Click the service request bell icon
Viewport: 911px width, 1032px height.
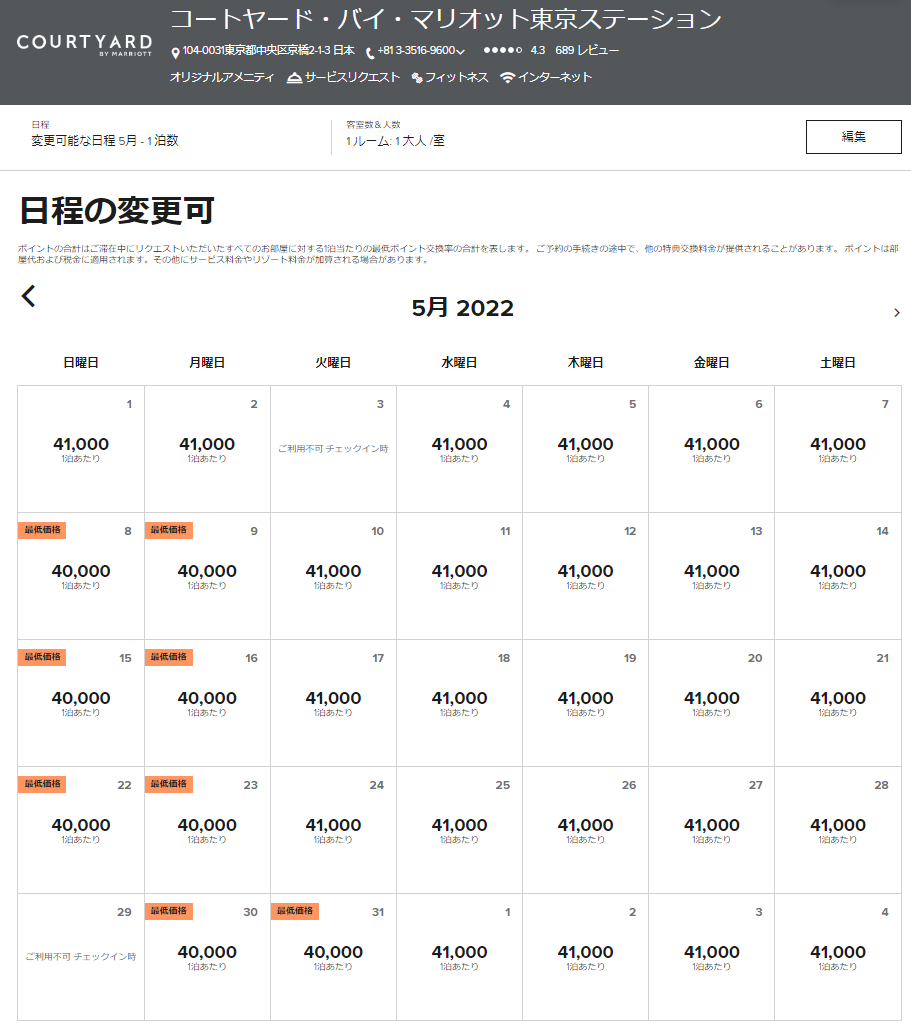[x=294, y=78]
